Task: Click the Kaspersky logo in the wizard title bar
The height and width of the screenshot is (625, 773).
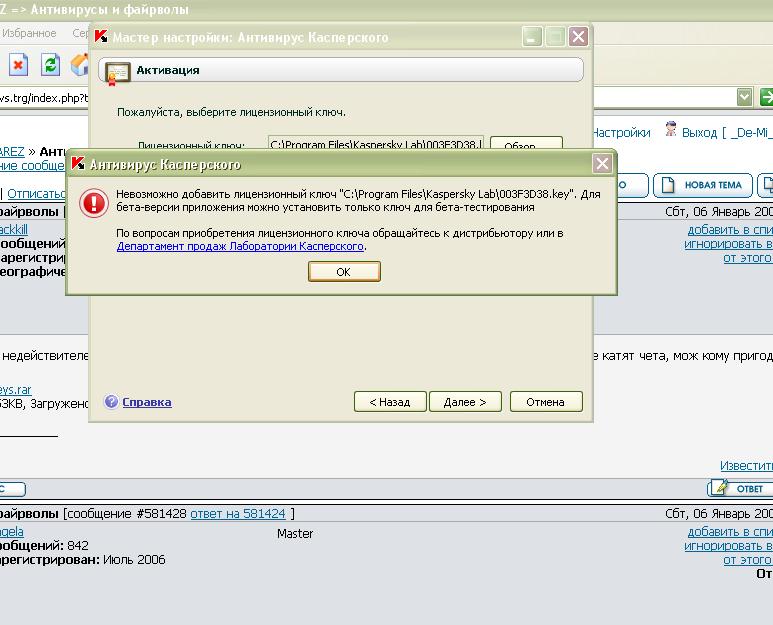Action: pos(101,37)
